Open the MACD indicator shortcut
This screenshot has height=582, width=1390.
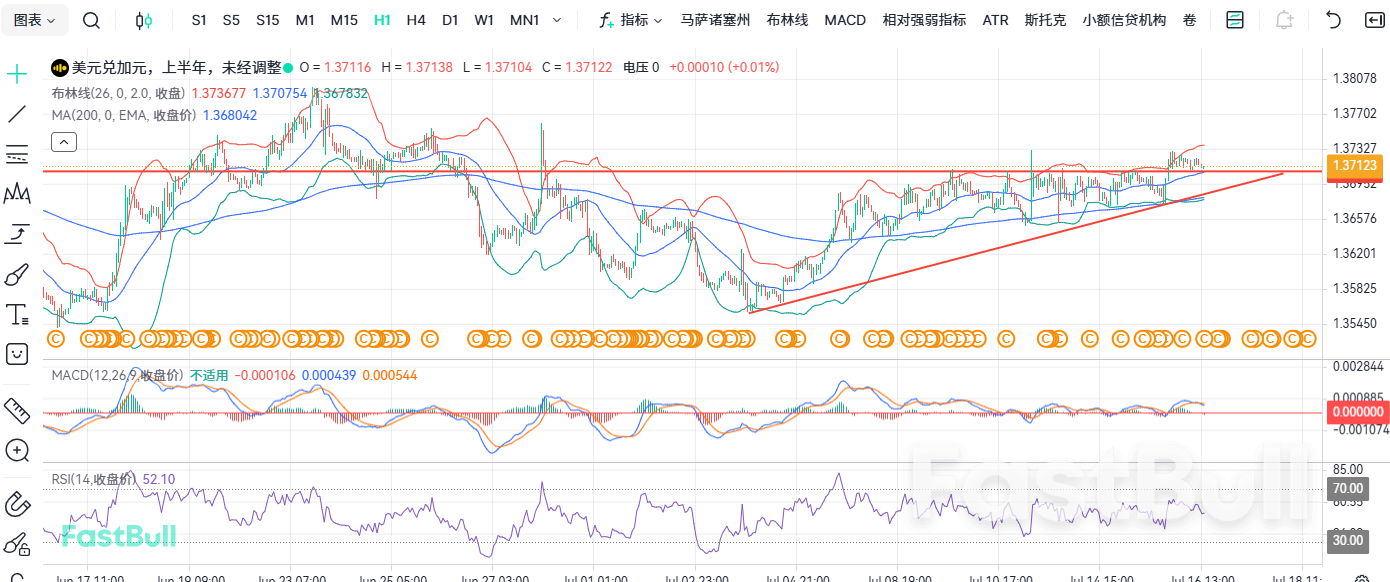[x=845, y=18]
